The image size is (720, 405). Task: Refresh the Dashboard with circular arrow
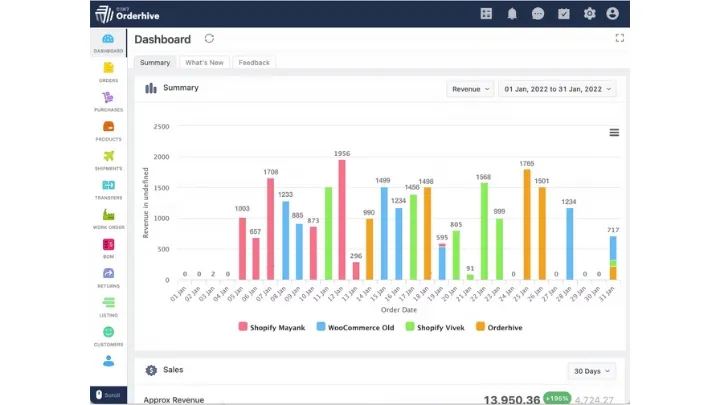[x=209, y=39]
